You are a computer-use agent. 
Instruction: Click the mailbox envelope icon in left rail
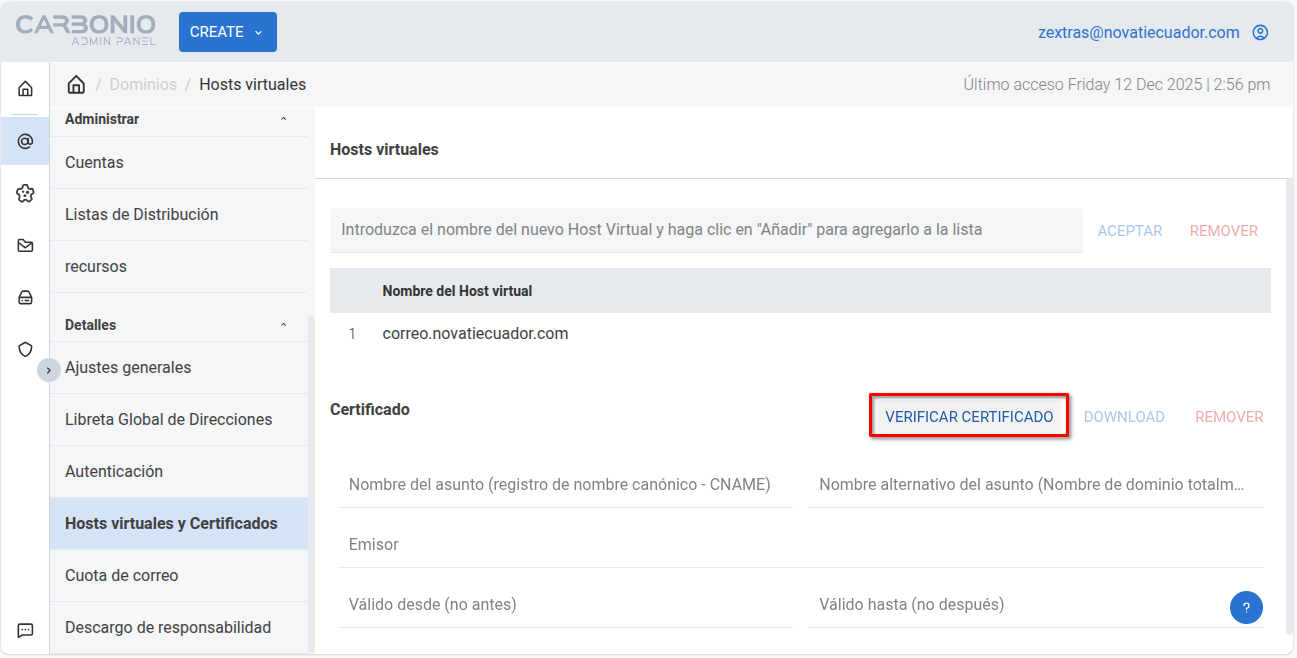point(25,245)
